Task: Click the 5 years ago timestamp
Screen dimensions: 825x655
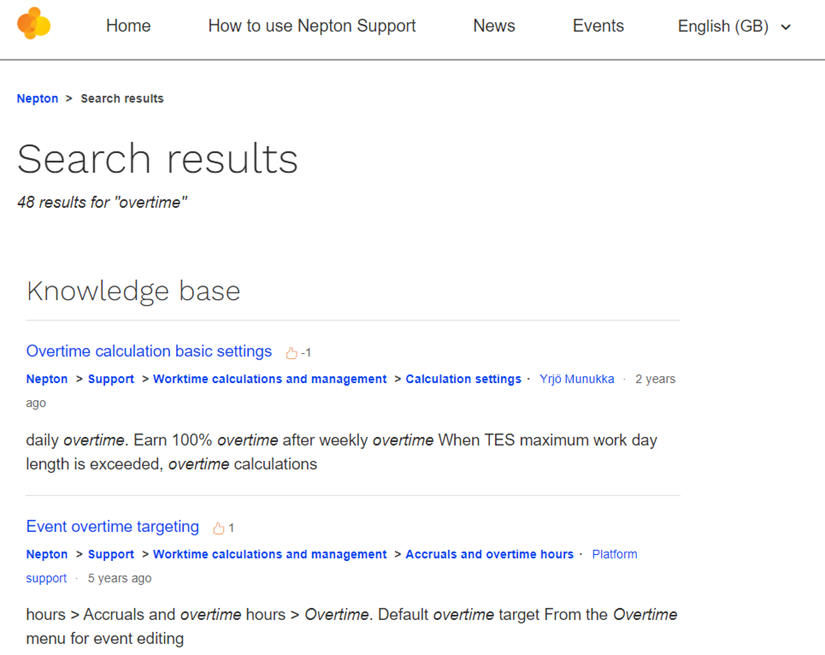Action: coord(119,578)
